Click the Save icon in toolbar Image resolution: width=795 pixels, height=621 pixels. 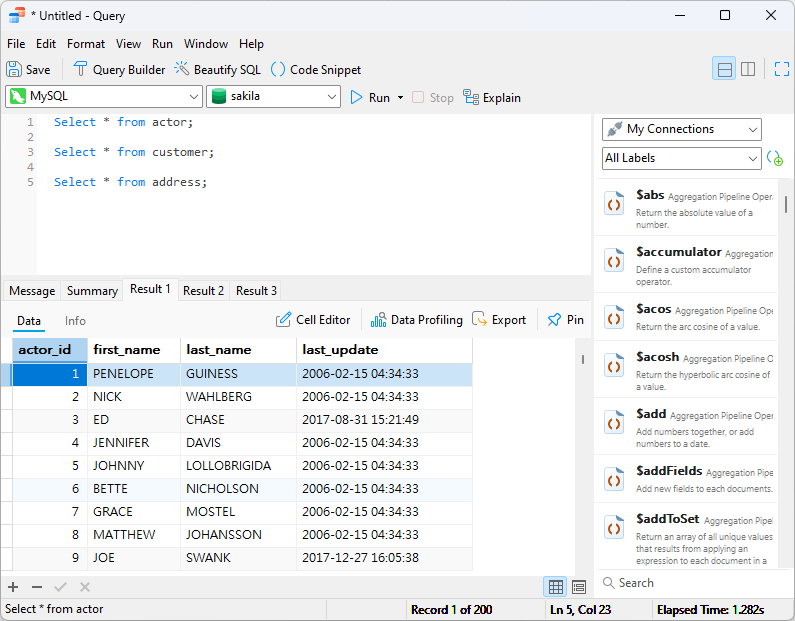pos(14,70)
